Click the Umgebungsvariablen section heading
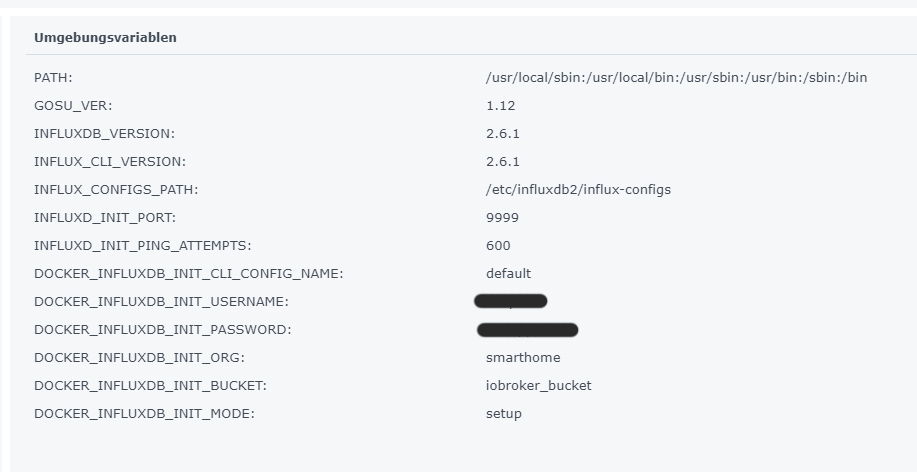Screen dimensions: 917x472 click(x=105, y=37)
